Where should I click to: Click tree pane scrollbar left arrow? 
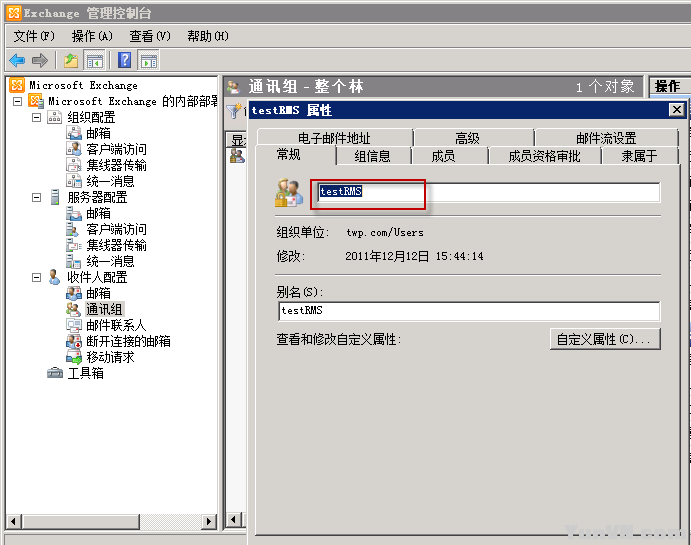coord(13,522)
